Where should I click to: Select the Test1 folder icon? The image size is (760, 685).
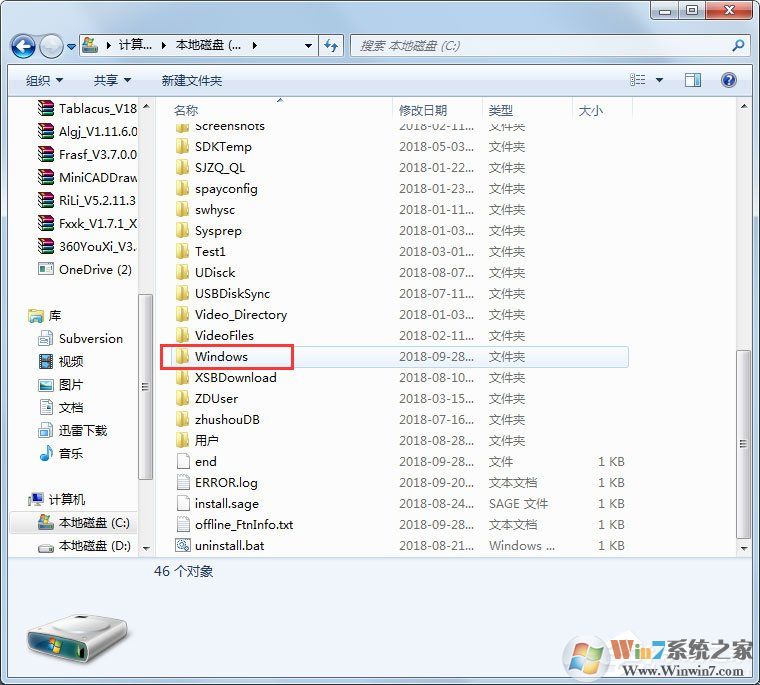point(182,252)
